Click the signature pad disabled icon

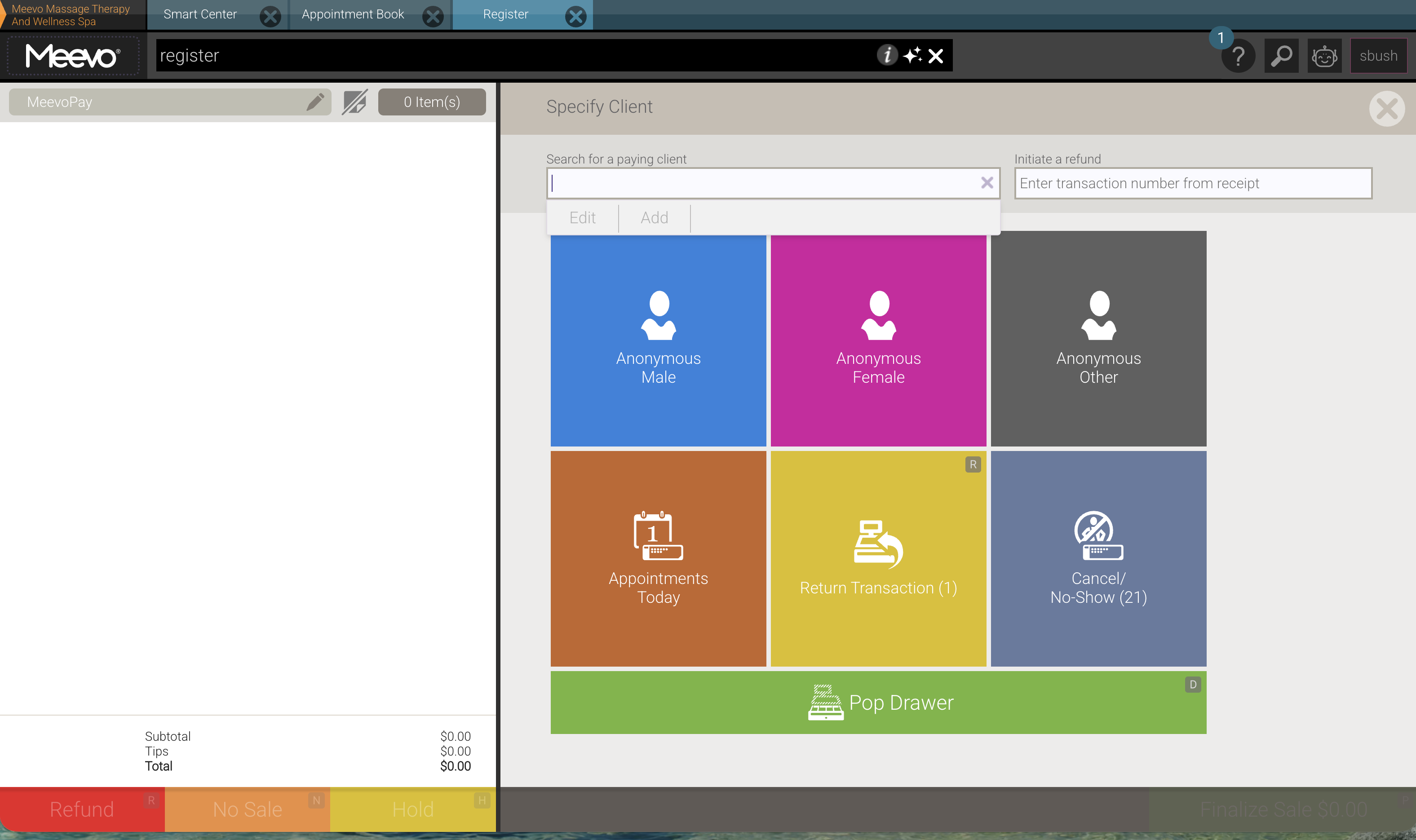tap(355, 102)
